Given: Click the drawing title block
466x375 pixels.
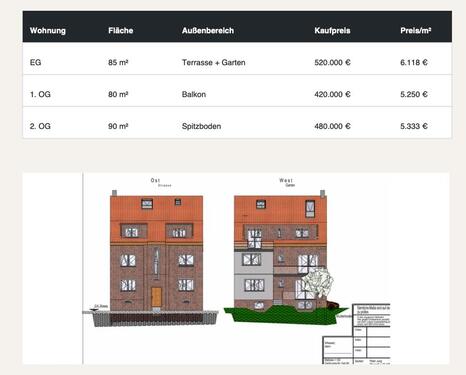Looking at the screenshot, I should click(x=356, y=334).
